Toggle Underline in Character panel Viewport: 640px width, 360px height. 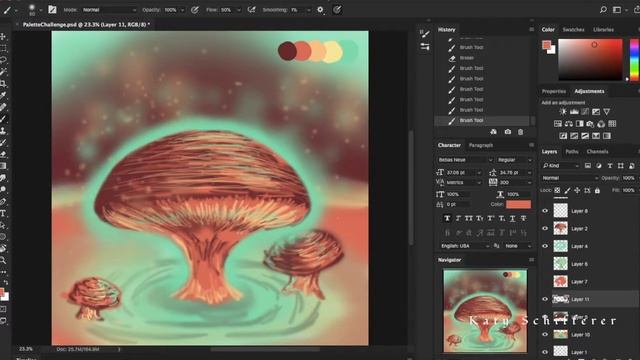[513, 218]
